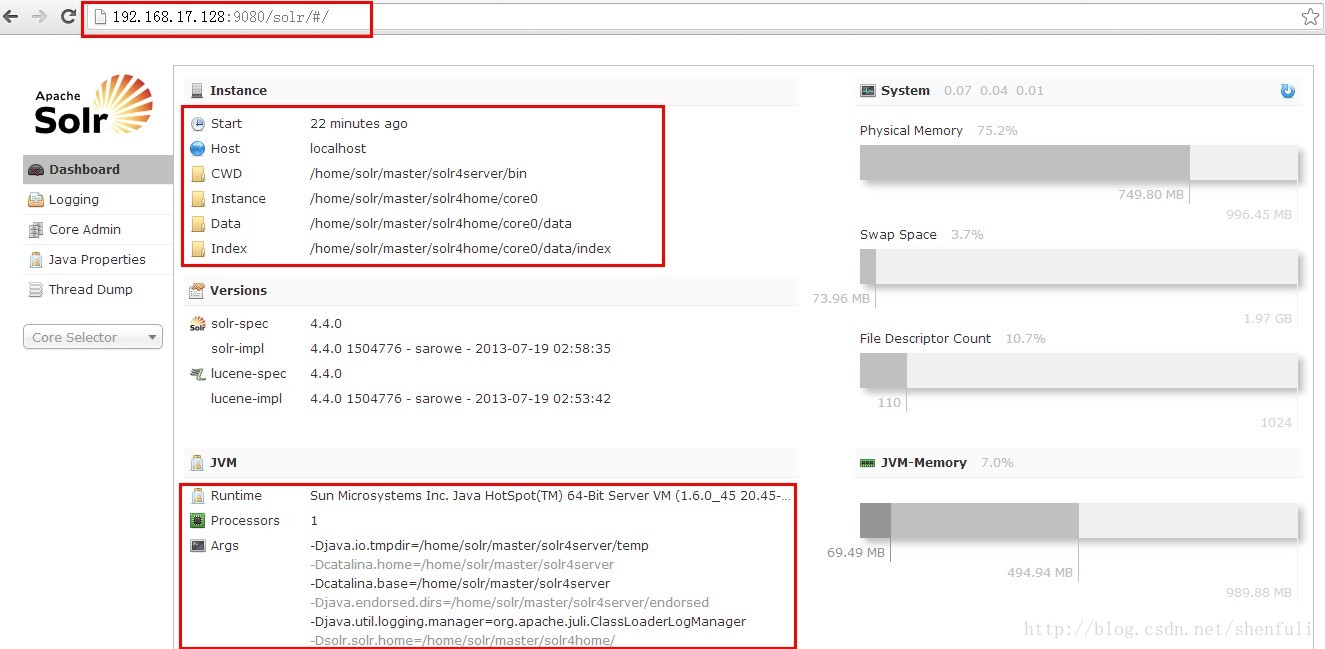The width and height of the screenshot is (1325, 649).
Task: Click the Instance section server icon
Action: pos(197,90)
